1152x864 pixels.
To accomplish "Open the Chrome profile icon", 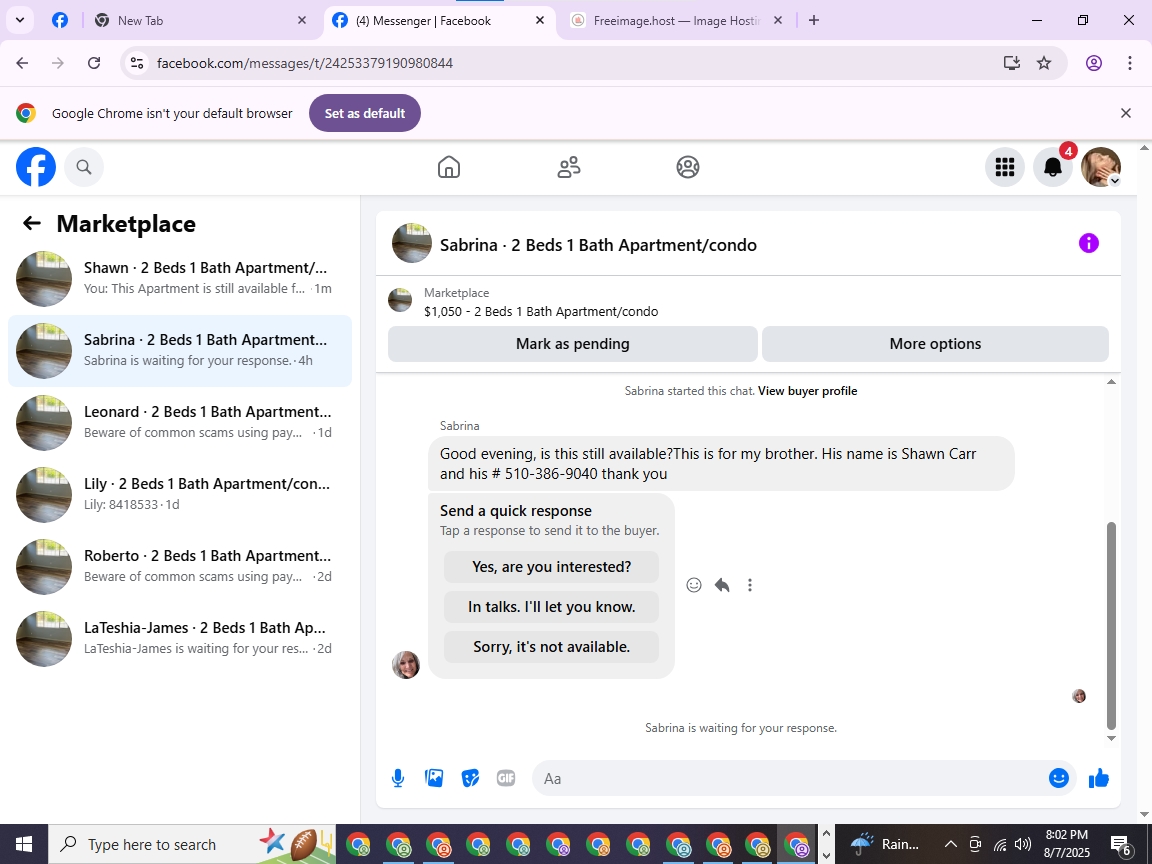I will 1094,63.
